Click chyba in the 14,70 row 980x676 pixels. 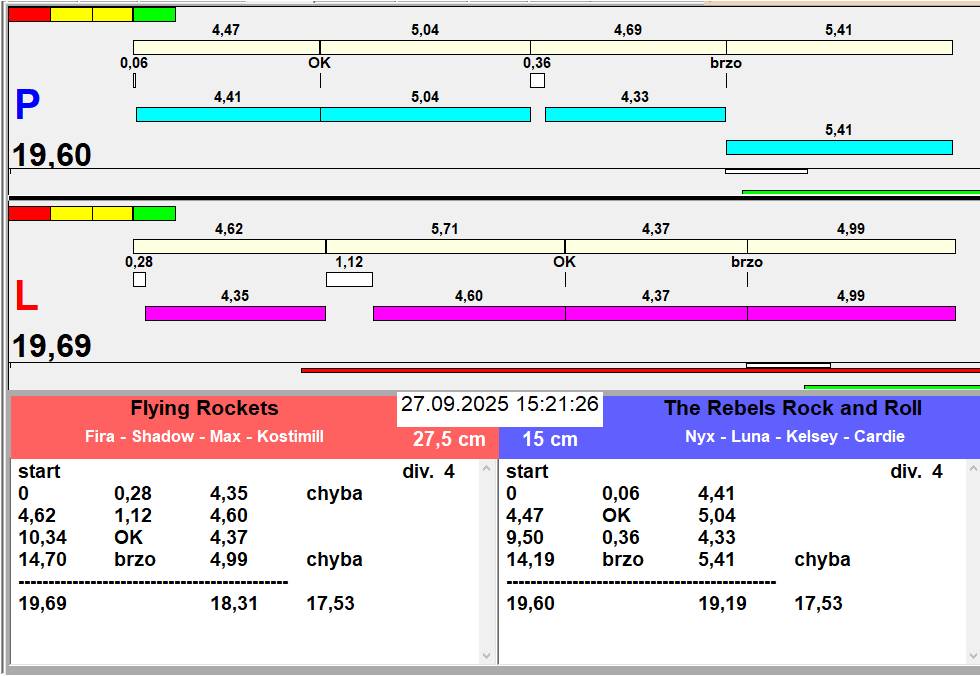coord(334,560)
